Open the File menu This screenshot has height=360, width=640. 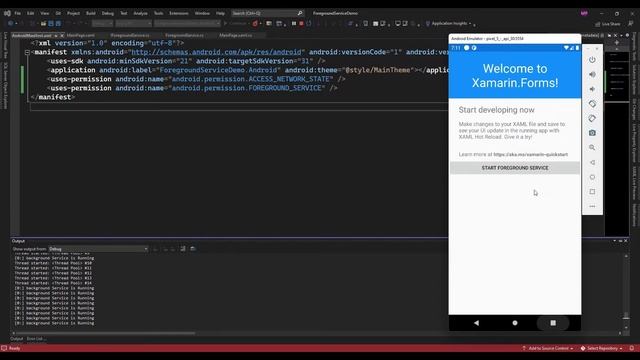18,13
